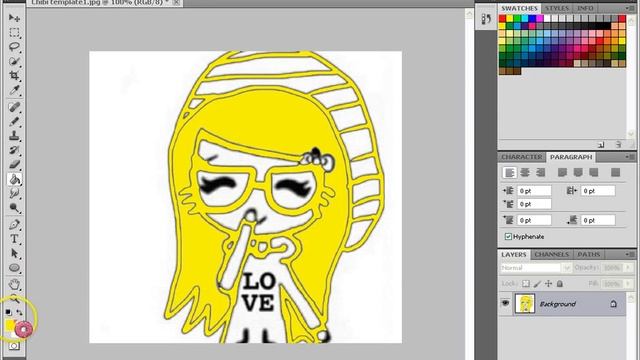640x360 pixels.
Task: Select the History Brush tool
Action: (x=14, y=150)
